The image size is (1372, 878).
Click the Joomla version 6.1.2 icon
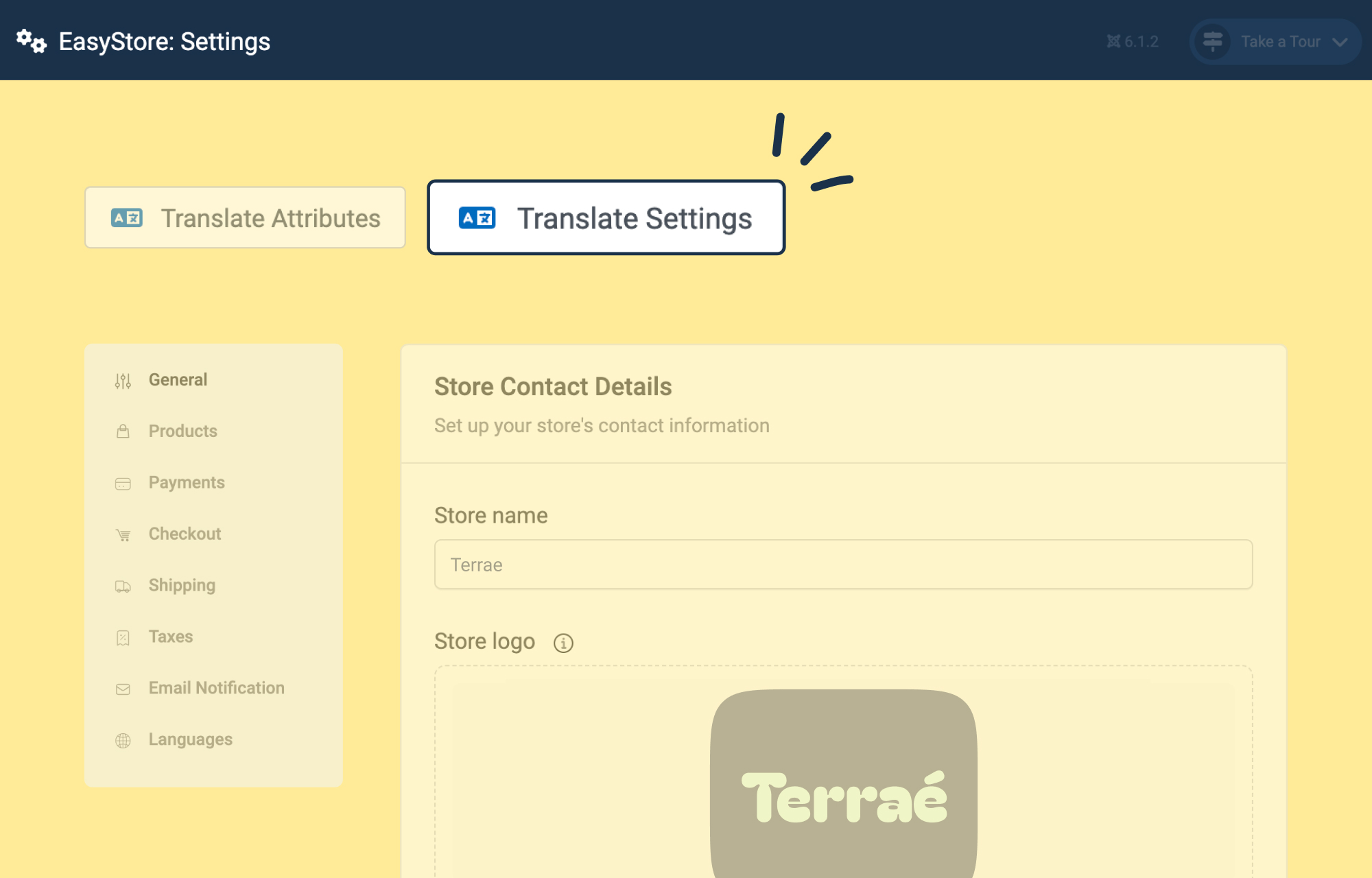click(x=1113, y=42)
